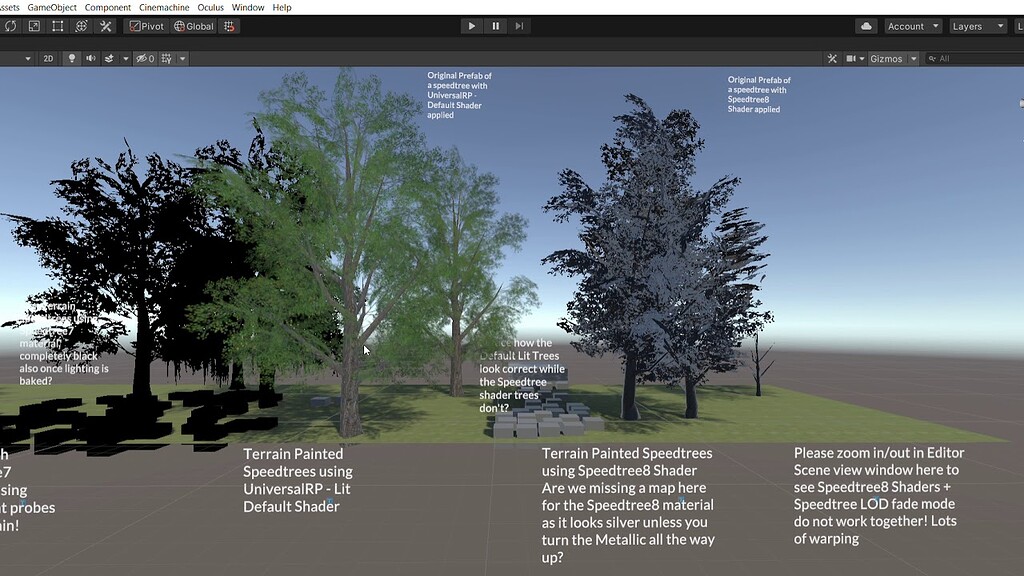Viewport: 1024px width, 576px height.
Task: Select the Scale tool
Action: pos(34,26)
